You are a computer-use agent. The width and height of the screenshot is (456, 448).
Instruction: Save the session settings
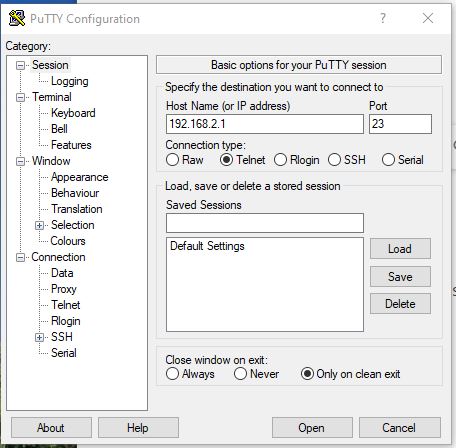click(x=400, y=277)
